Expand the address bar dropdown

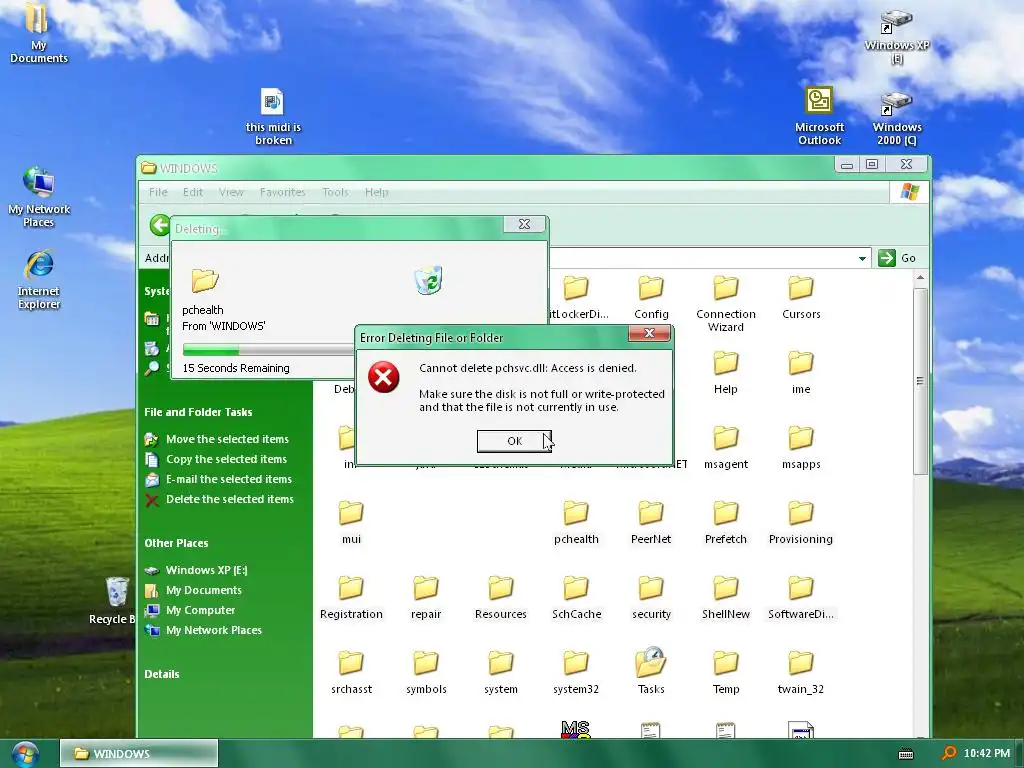pyautogui.click(x=862, y=258)
